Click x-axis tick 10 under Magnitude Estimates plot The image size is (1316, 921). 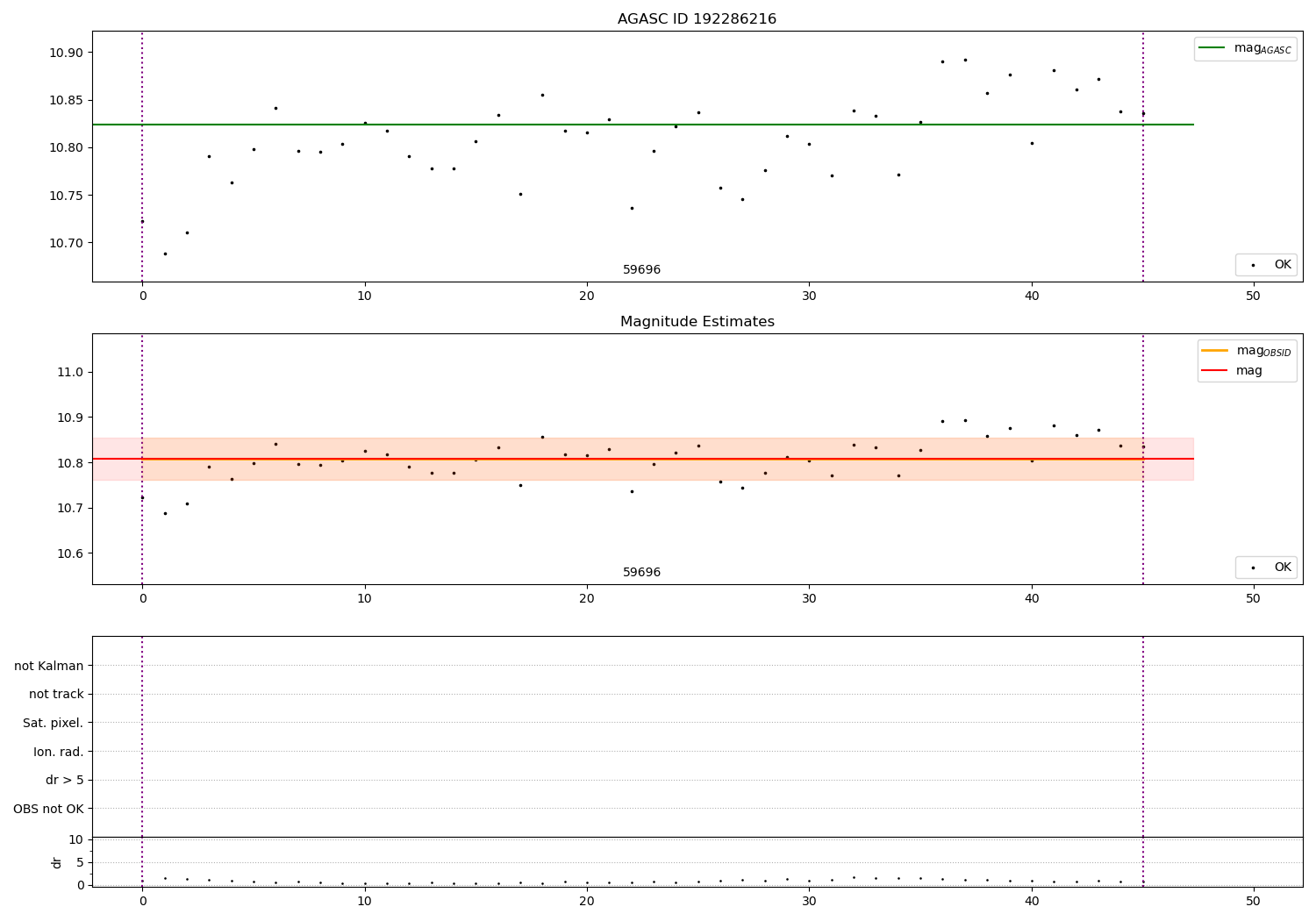tap(365, 599)
